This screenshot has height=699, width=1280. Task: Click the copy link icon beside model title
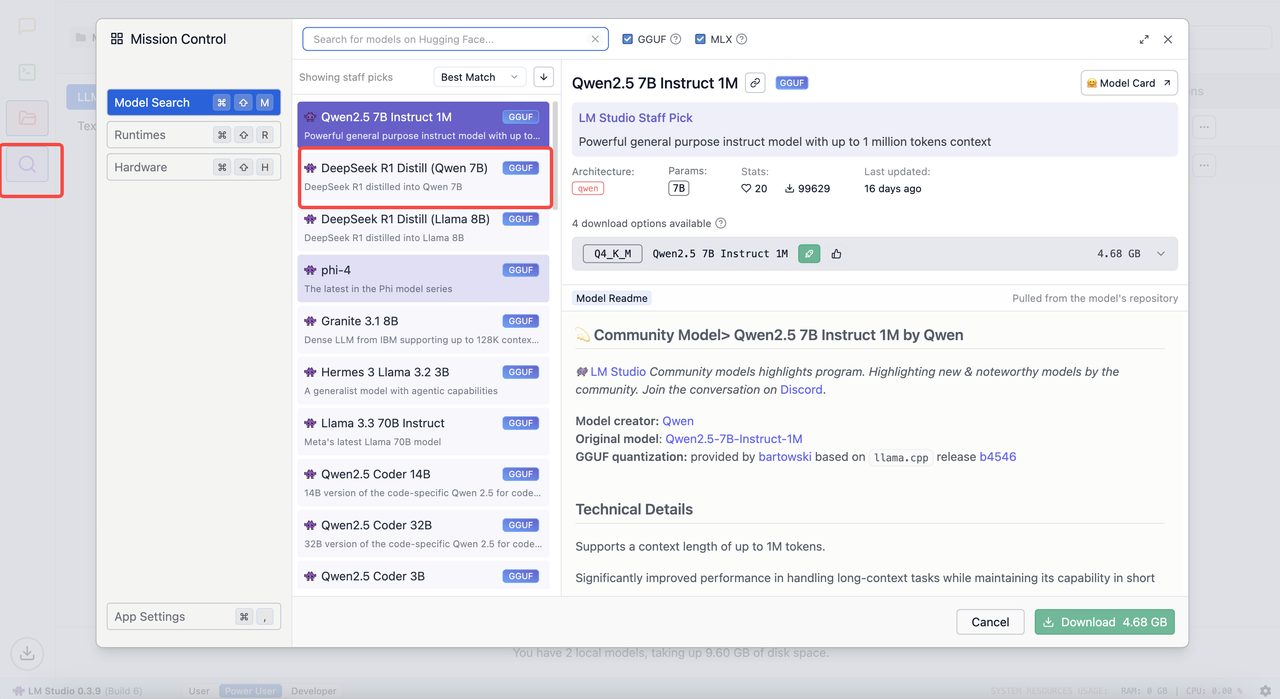pyautogui.click(x=755, y=83)
